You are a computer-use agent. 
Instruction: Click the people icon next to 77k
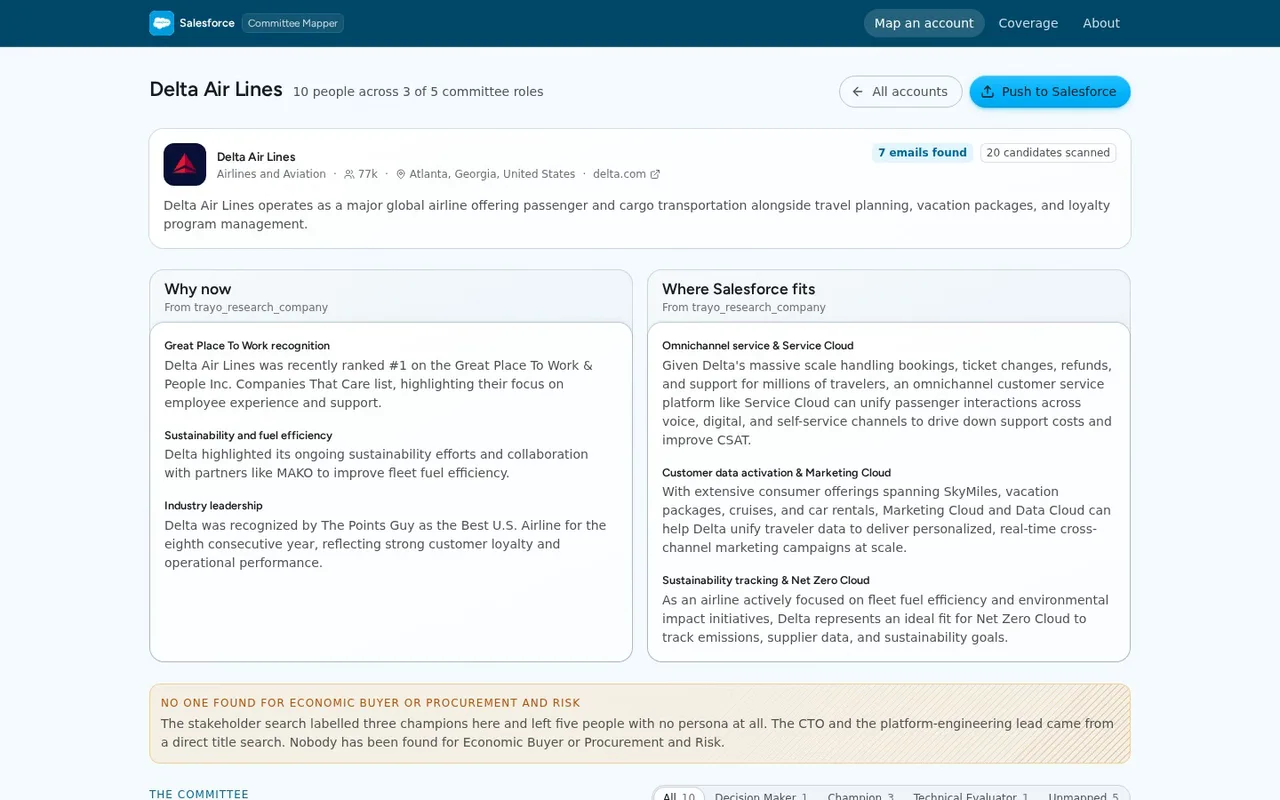coord(349,174)
